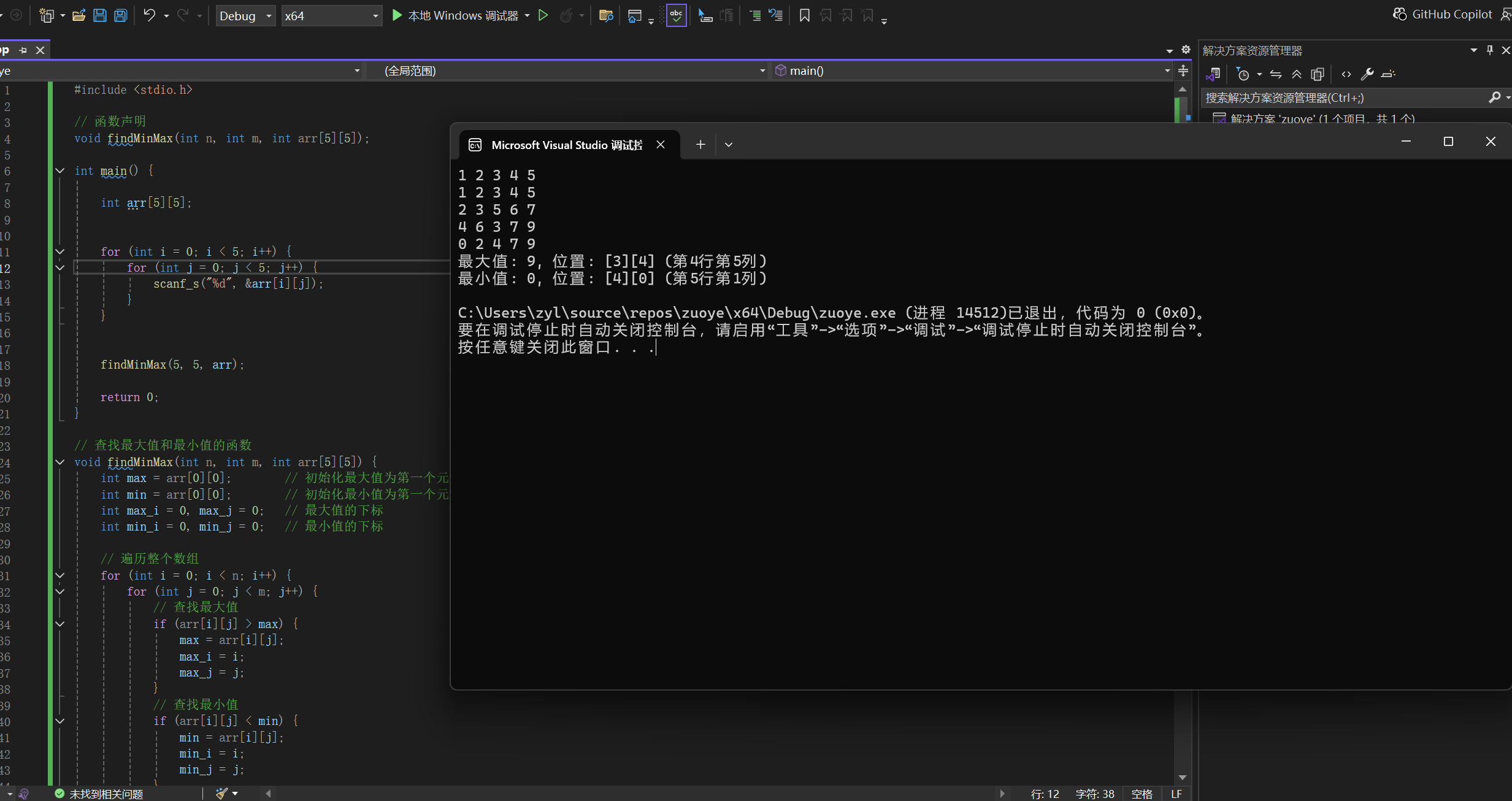The height and width of the screenshot is (801, 1512).
Task: Click the Undo arrow icon
Action: tap(149, 15)
